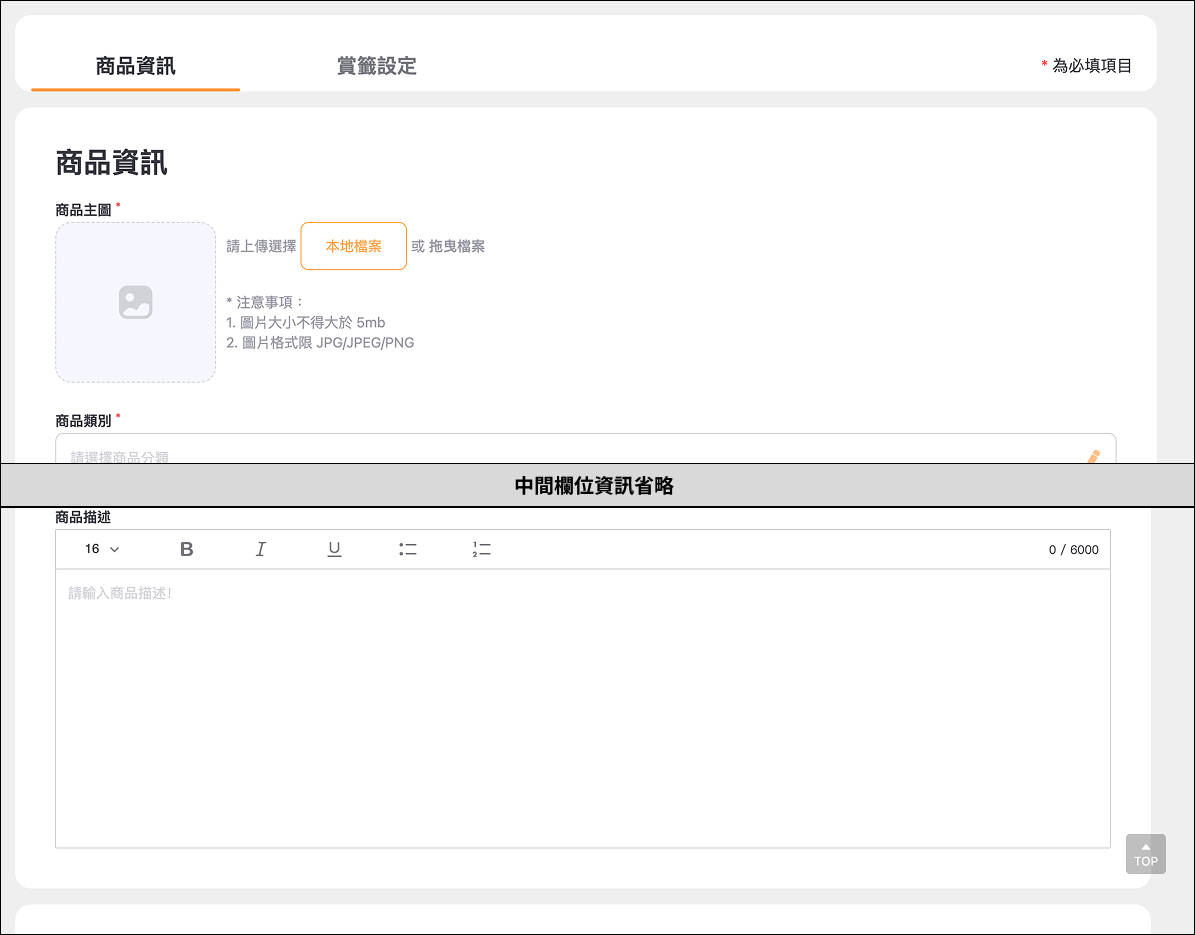Click the image placeholder in the upload box
The width and height of the screenshot is (1195, 935).
point(135,302)
